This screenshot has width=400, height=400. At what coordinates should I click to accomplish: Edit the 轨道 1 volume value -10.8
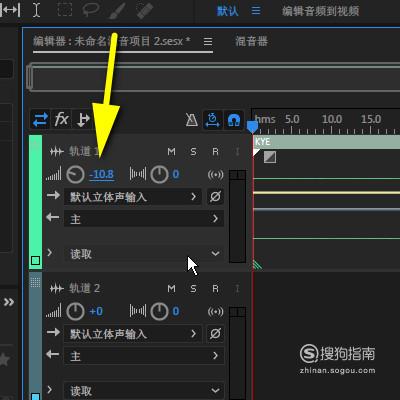(102, 174)
